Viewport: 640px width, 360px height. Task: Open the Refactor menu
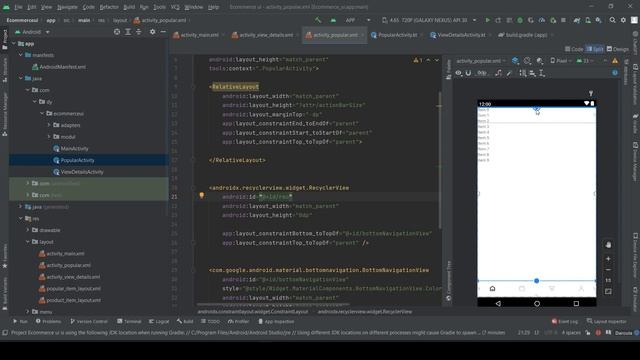(109, 7)
